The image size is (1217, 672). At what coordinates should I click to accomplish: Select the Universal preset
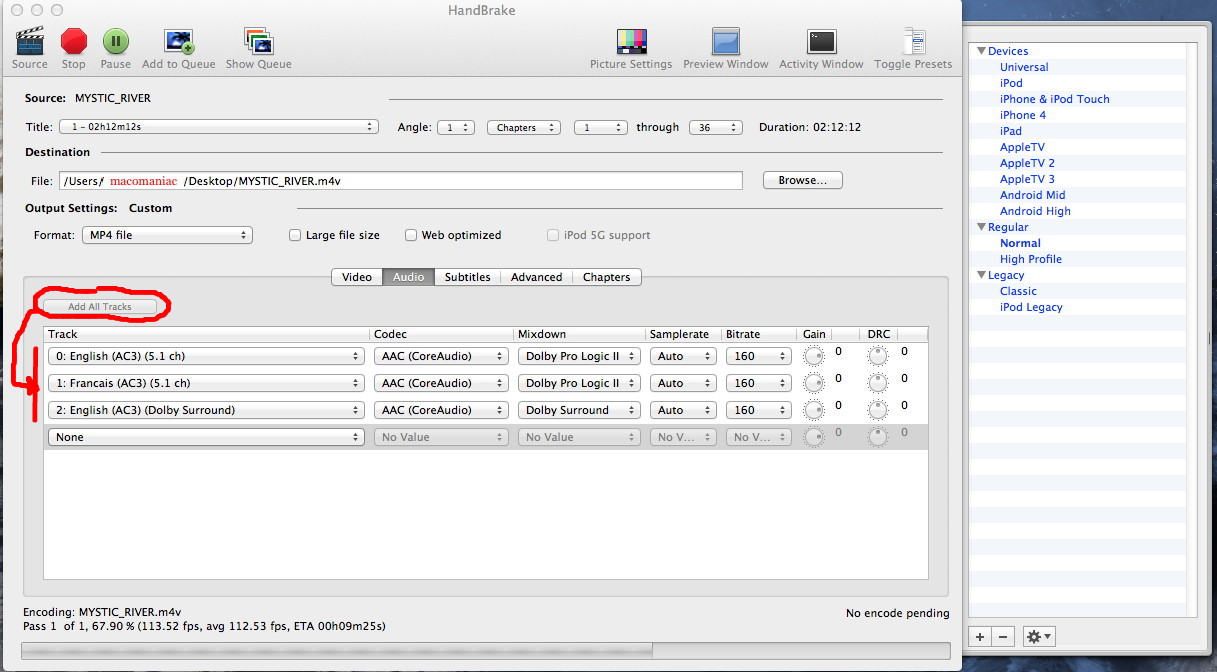tap(1024, 67)
